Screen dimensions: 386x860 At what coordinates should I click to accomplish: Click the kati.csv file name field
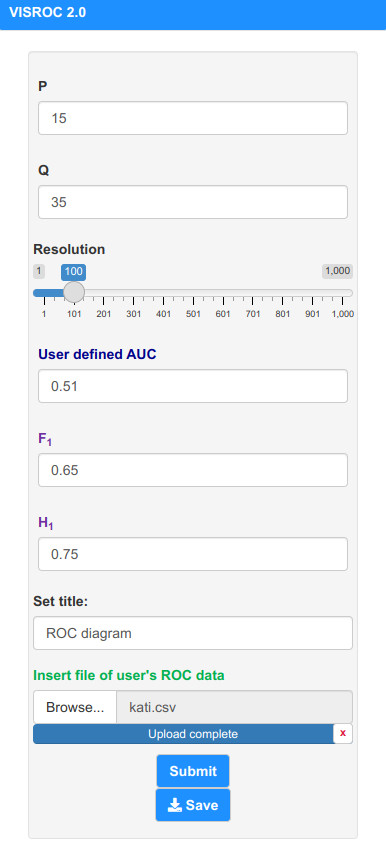[x=234, y=707]
